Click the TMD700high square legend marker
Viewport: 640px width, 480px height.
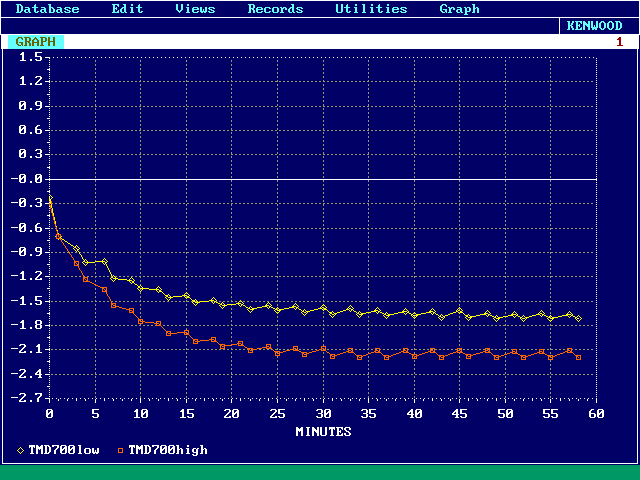point(121,450)
